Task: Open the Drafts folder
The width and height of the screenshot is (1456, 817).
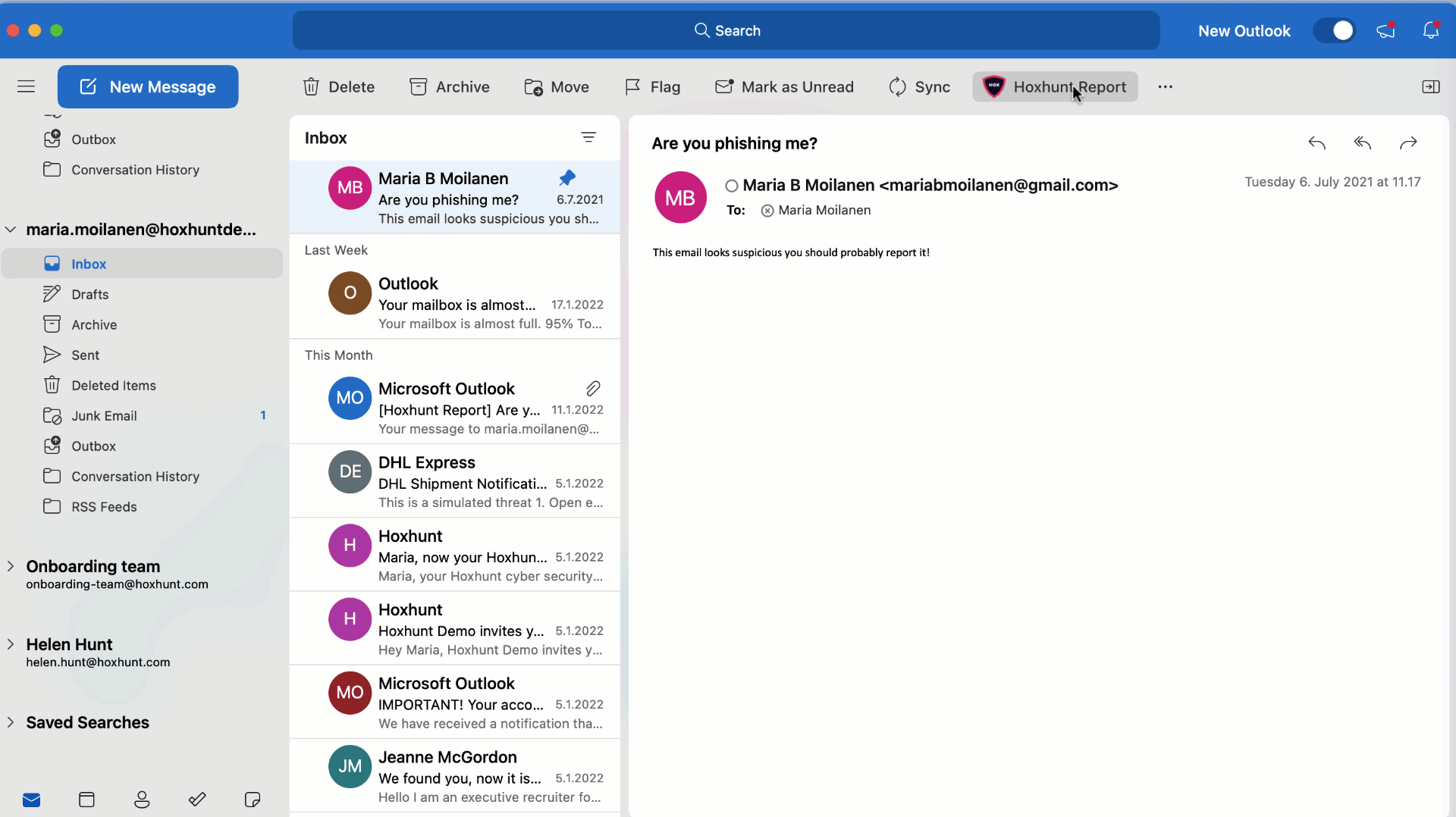Action: 143,294
